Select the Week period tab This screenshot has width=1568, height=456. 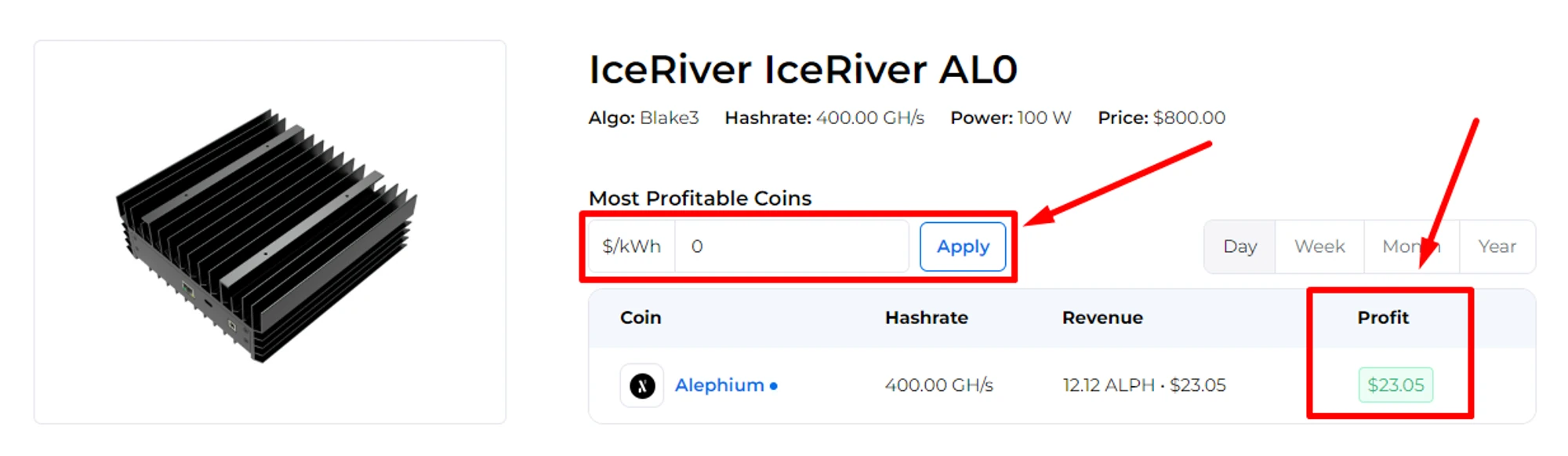pos(1319,246)
